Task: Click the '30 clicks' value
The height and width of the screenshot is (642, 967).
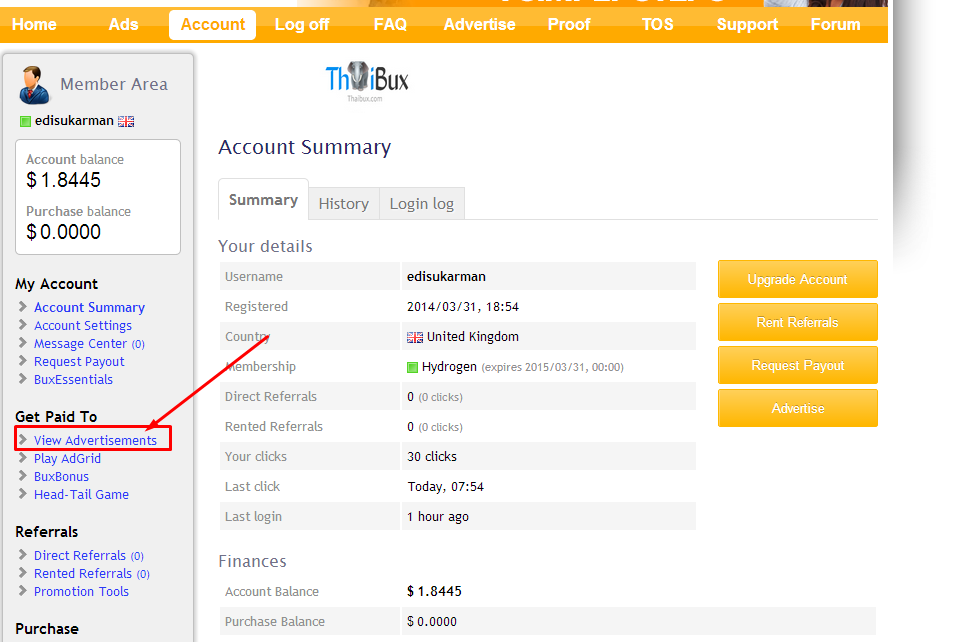Action: click(x=432, y=456)
